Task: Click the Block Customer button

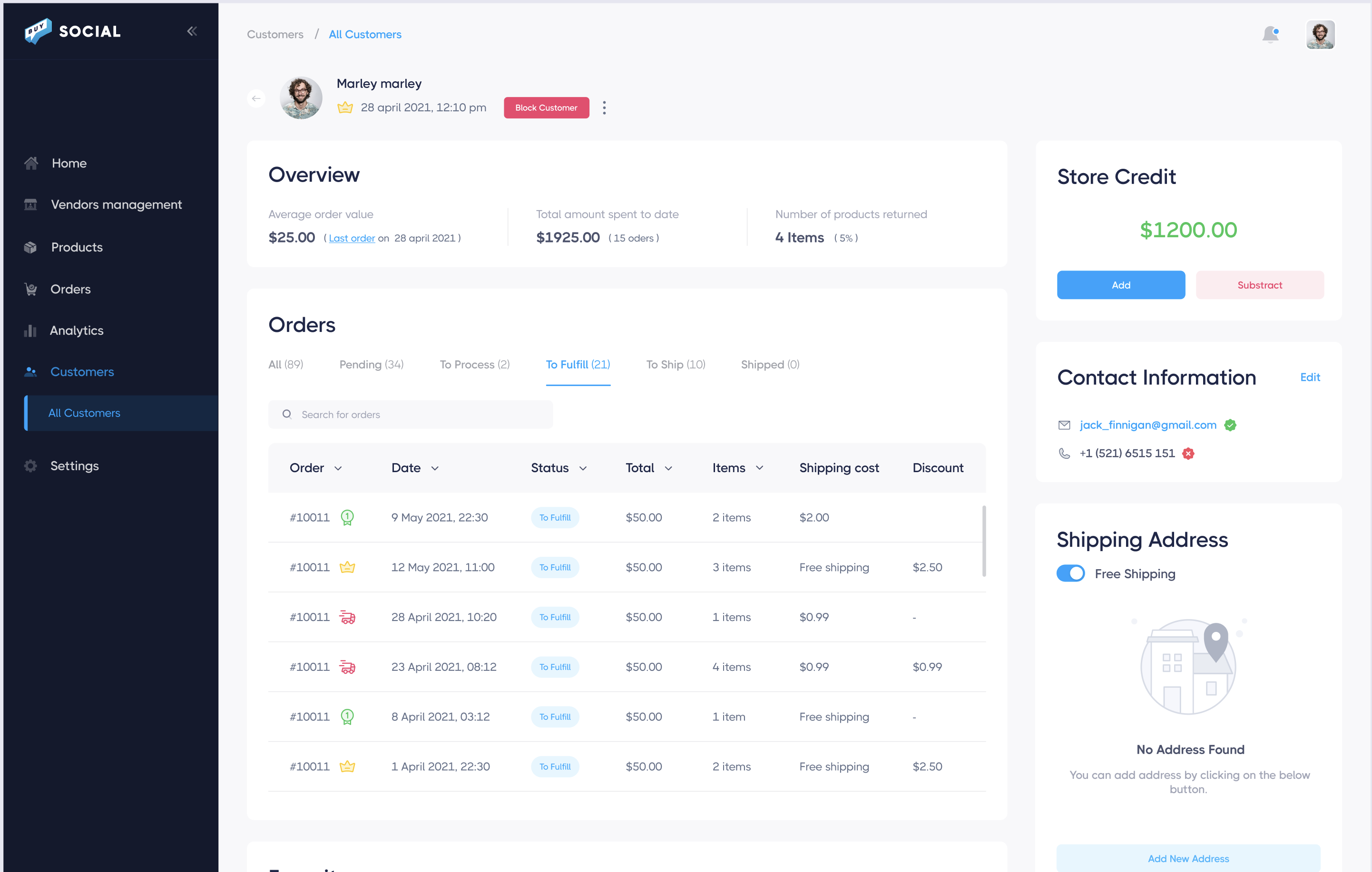Action: (546, 107)
